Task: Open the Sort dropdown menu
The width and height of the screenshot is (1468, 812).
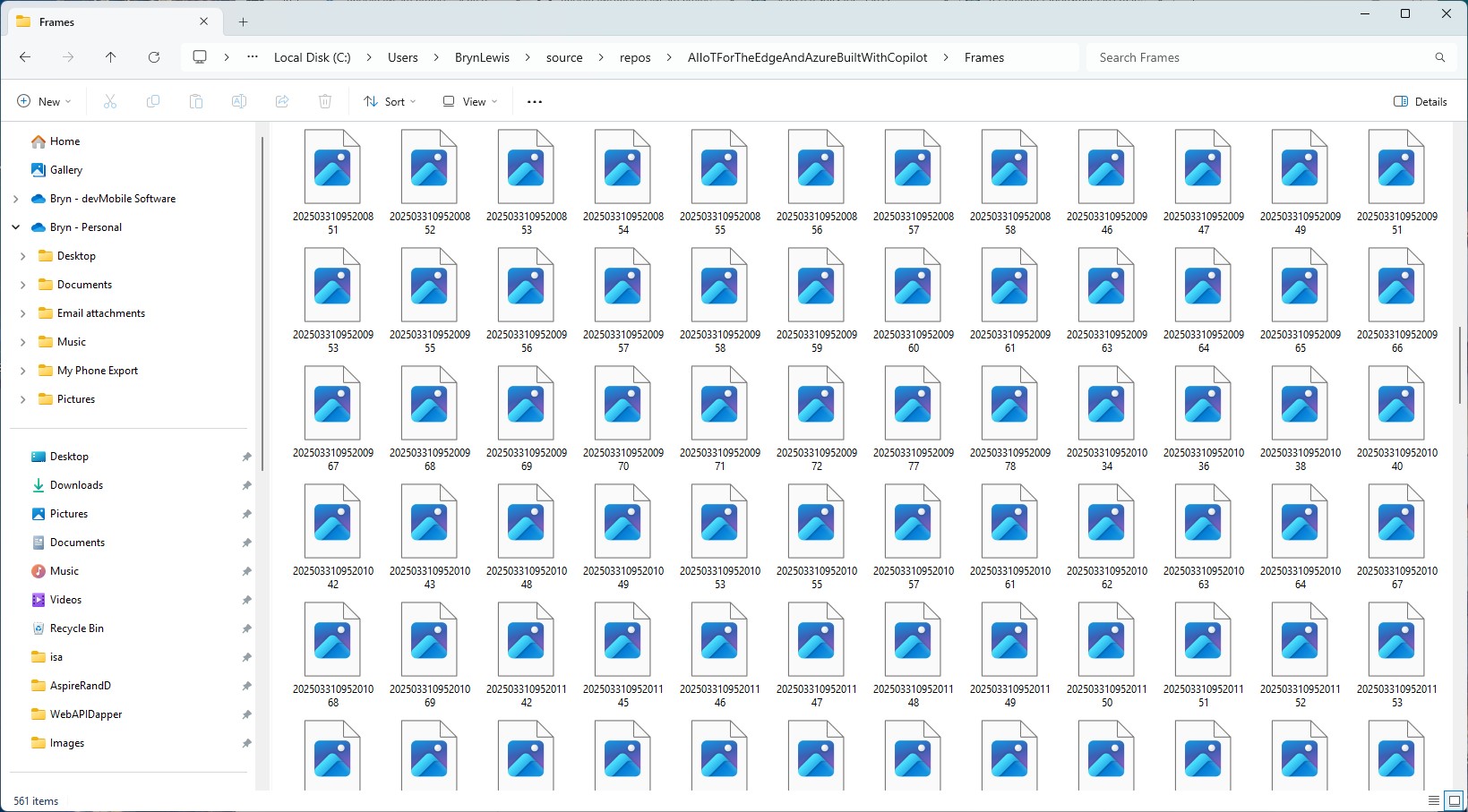Action: 390,102
